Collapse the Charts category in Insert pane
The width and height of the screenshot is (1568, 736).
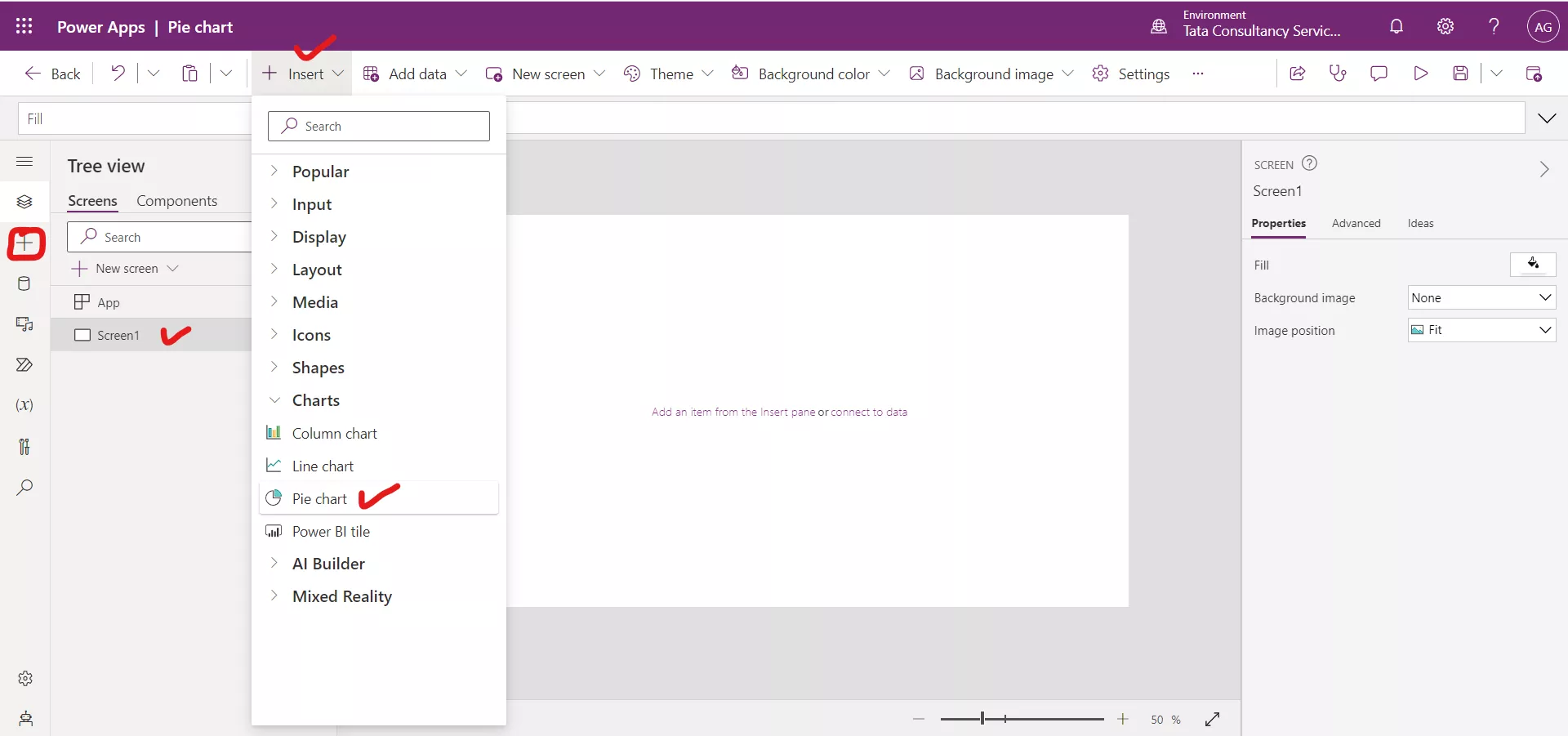tap(274, 400)
